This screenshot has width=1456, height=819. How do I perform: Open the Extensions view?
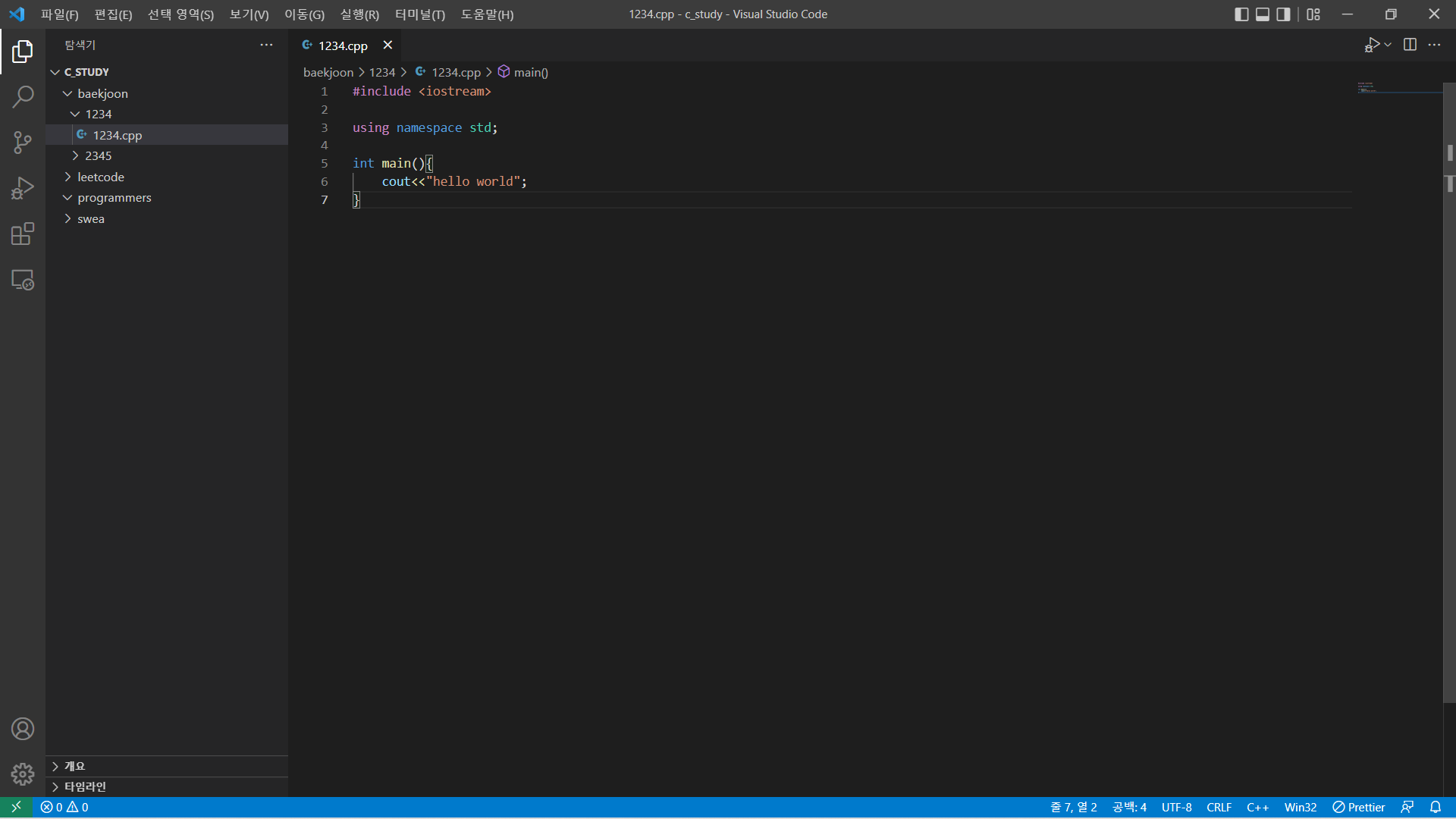point(23,234)
